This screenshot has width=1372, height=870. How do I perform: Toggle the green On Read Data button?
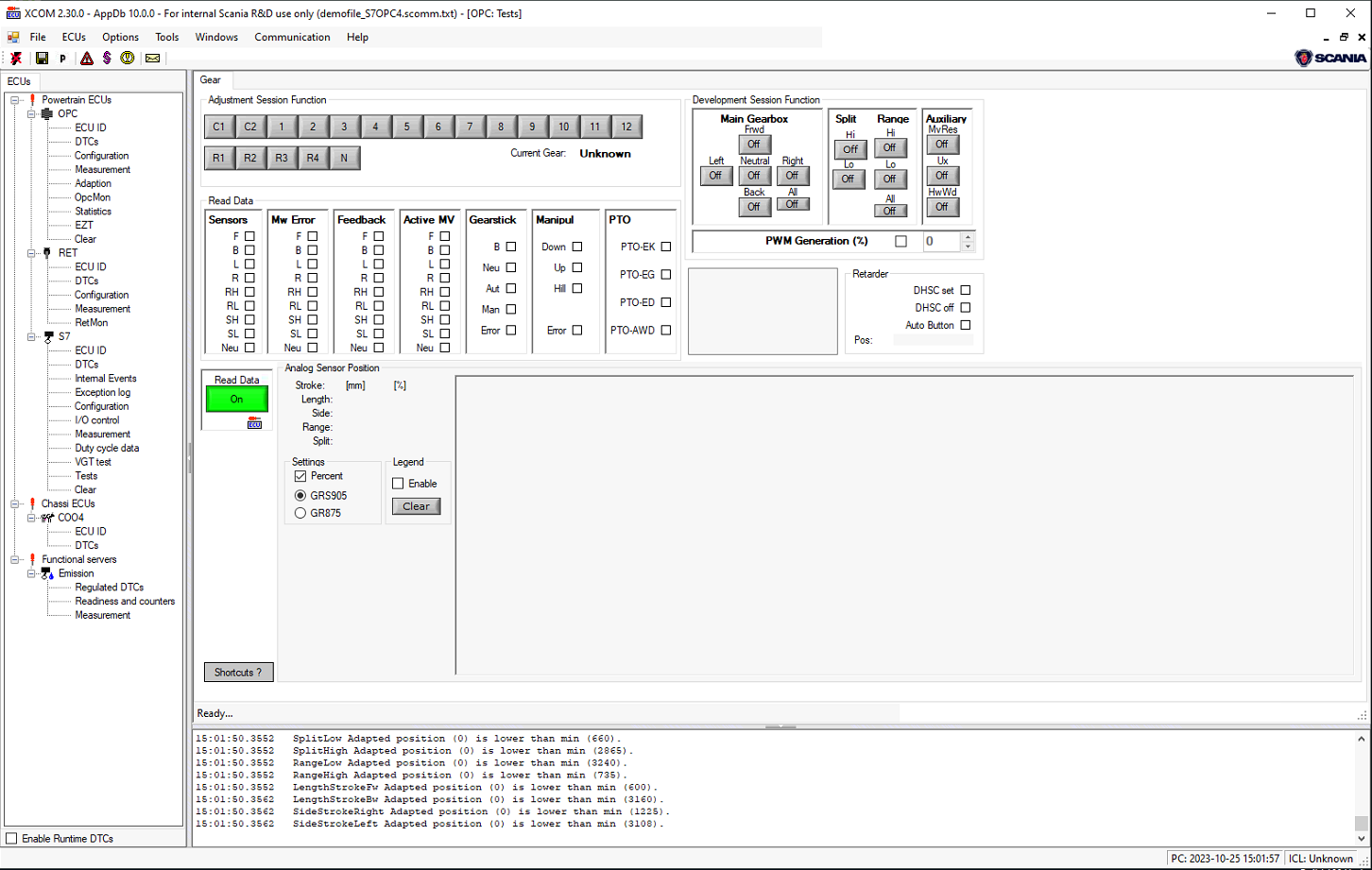[235, 399]
